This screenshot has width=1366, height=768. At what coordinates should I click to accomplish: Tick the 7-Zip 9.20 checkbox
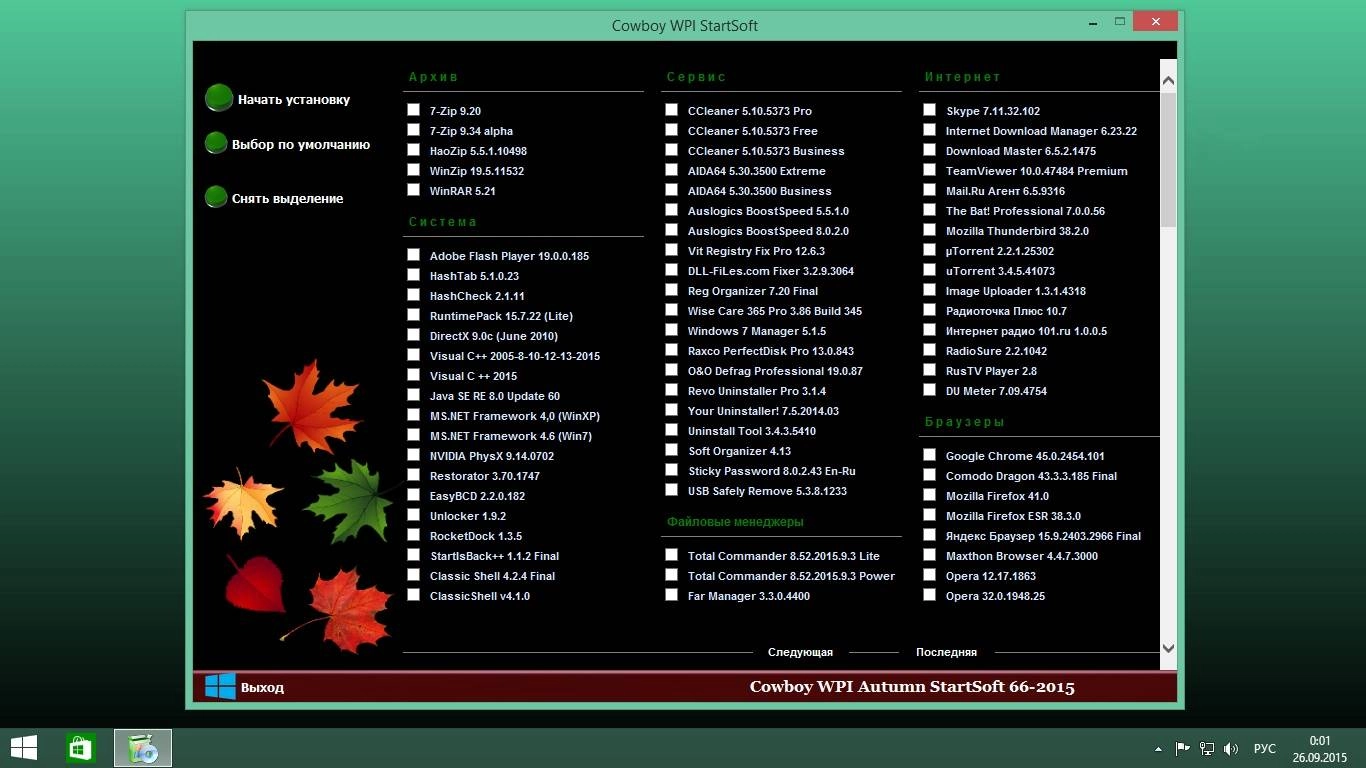click(414, 110)
